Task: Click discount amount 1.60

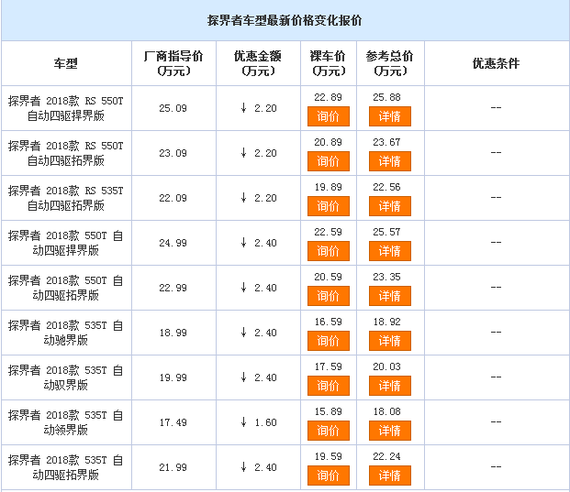Action: [x=265, y=423]
